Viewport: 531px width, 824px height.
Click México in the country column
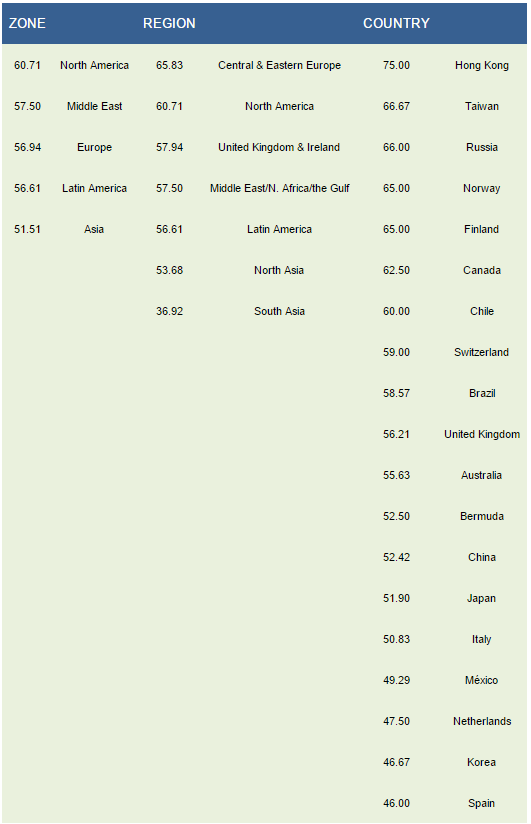tap(482, 680)
